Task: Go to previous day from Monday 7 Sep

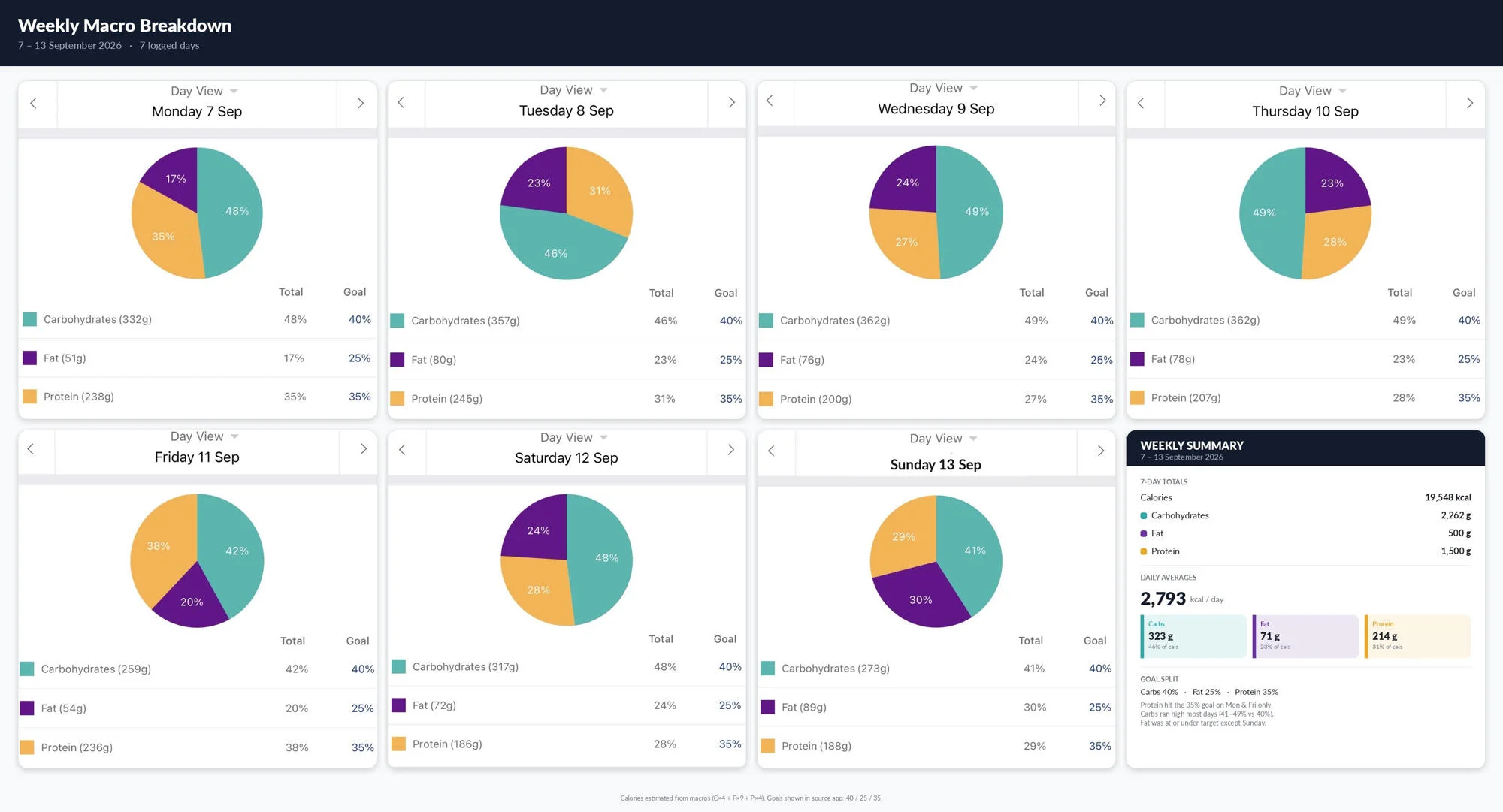Action: (34, 104)
